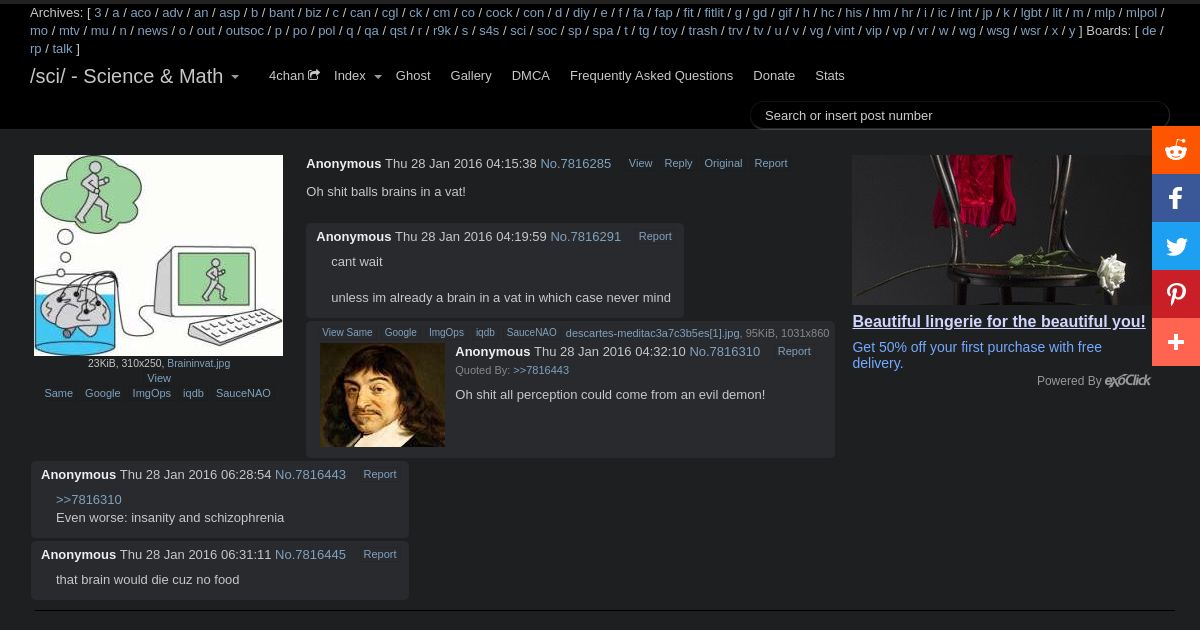Open more share options plus icon
This screenshot has width=1200, height=630.
point(1176,342)
